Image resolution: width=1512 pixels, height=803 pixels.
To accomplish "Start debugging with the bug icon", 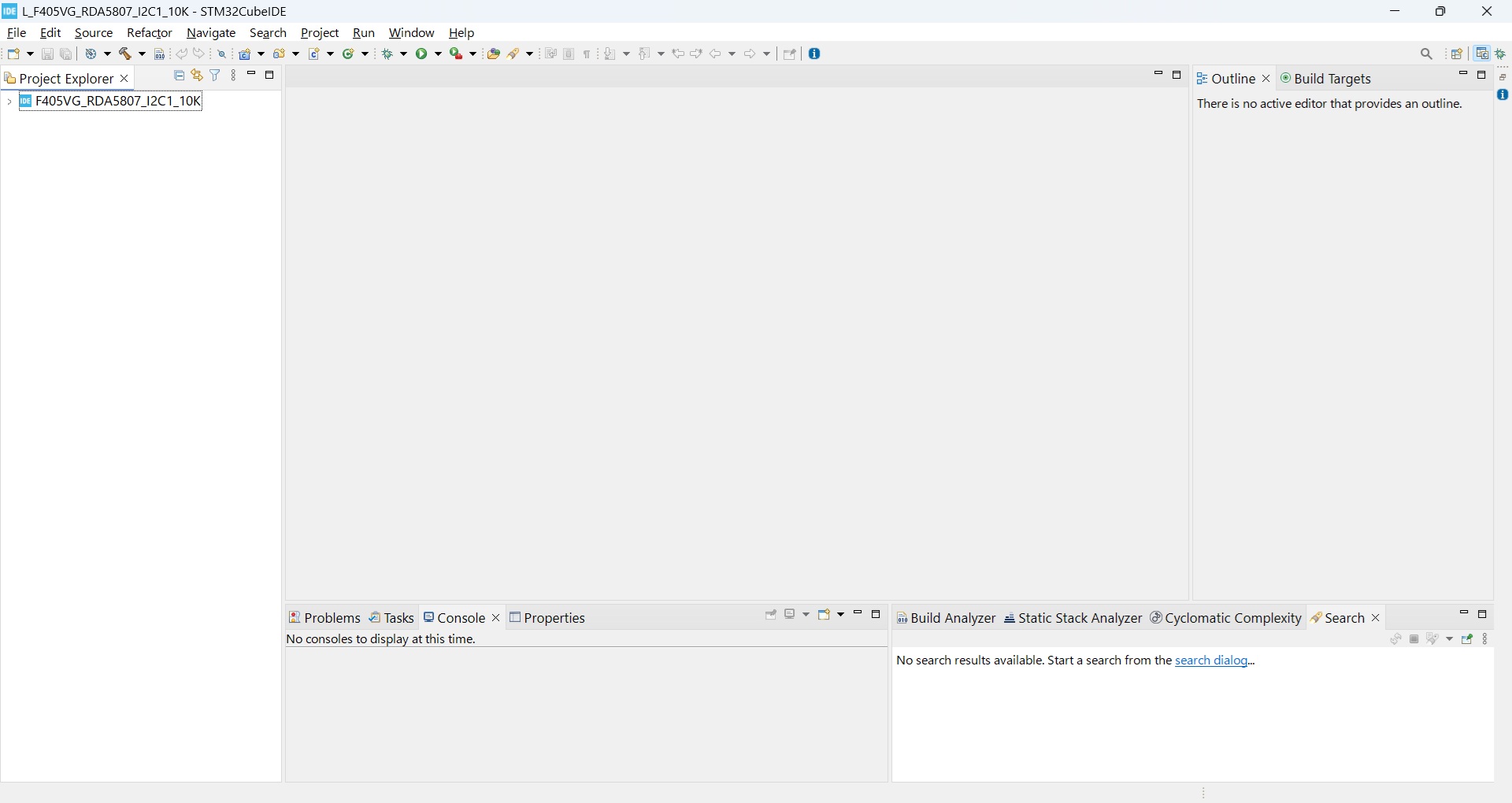I will coord(388,54).
